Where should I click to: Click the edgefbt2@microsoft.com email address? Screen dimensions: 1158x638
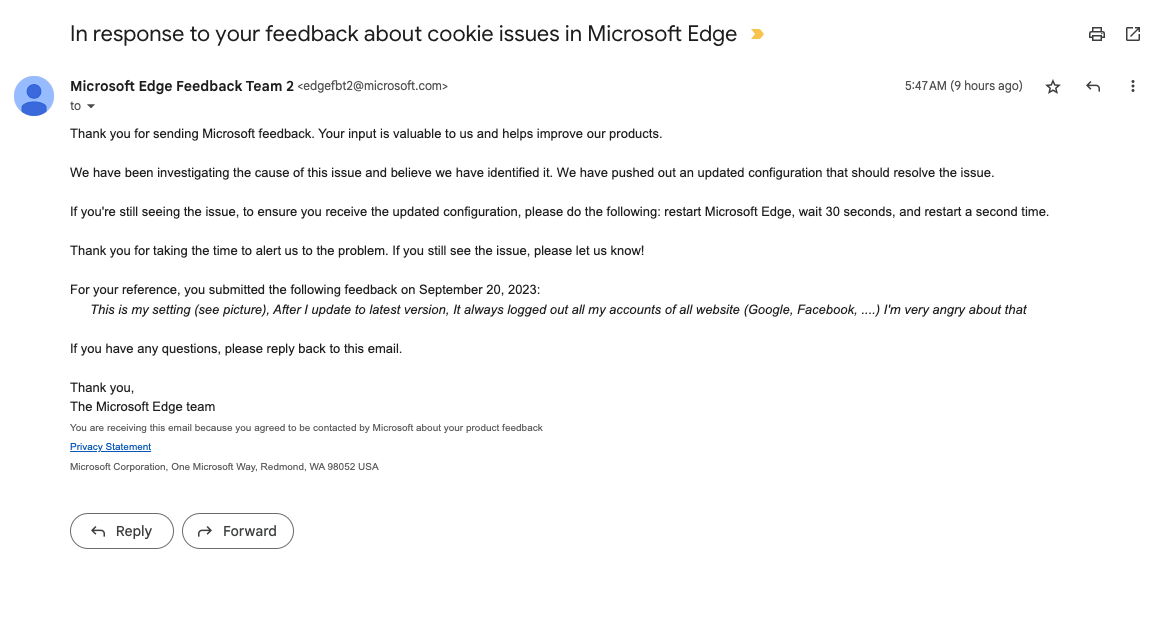click(372, 86)
